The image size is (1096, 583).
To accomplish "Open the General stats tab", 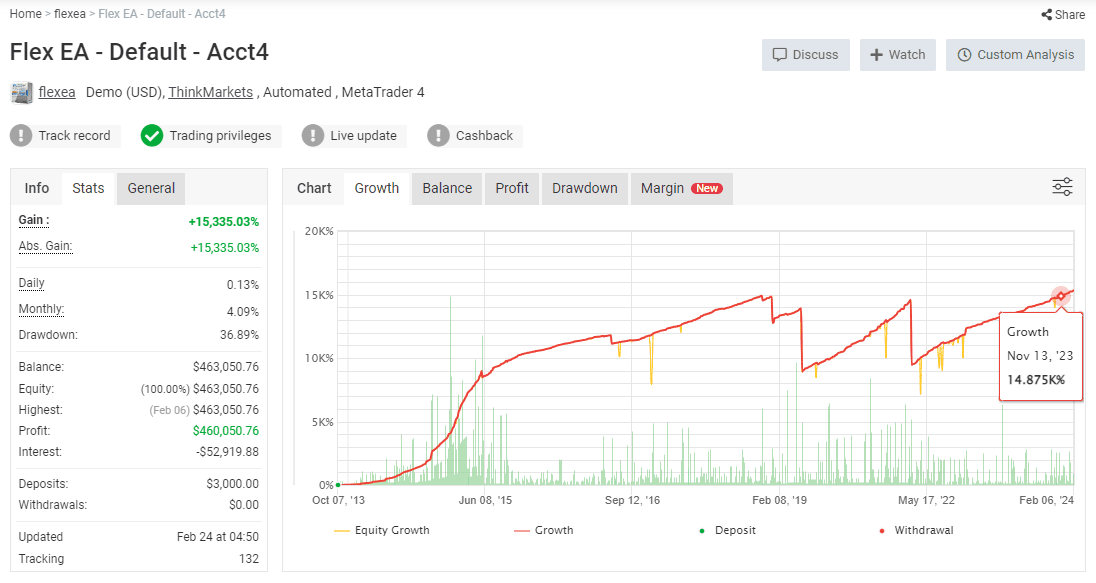I will pyautogui.click(x=151, y=188).
